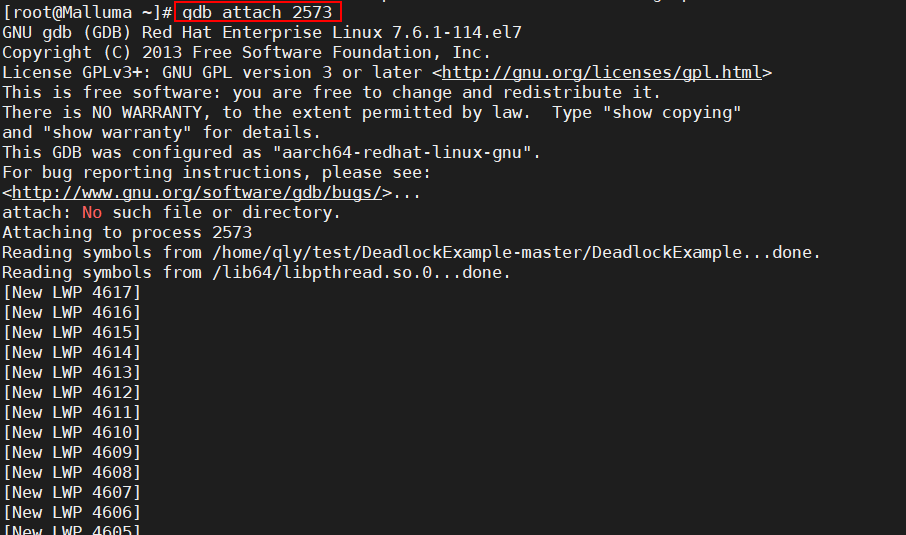Click the Copyright 2013 Free Software Foundation line
Viewport: 906px width, 535px height.
[x=247, y=53]
